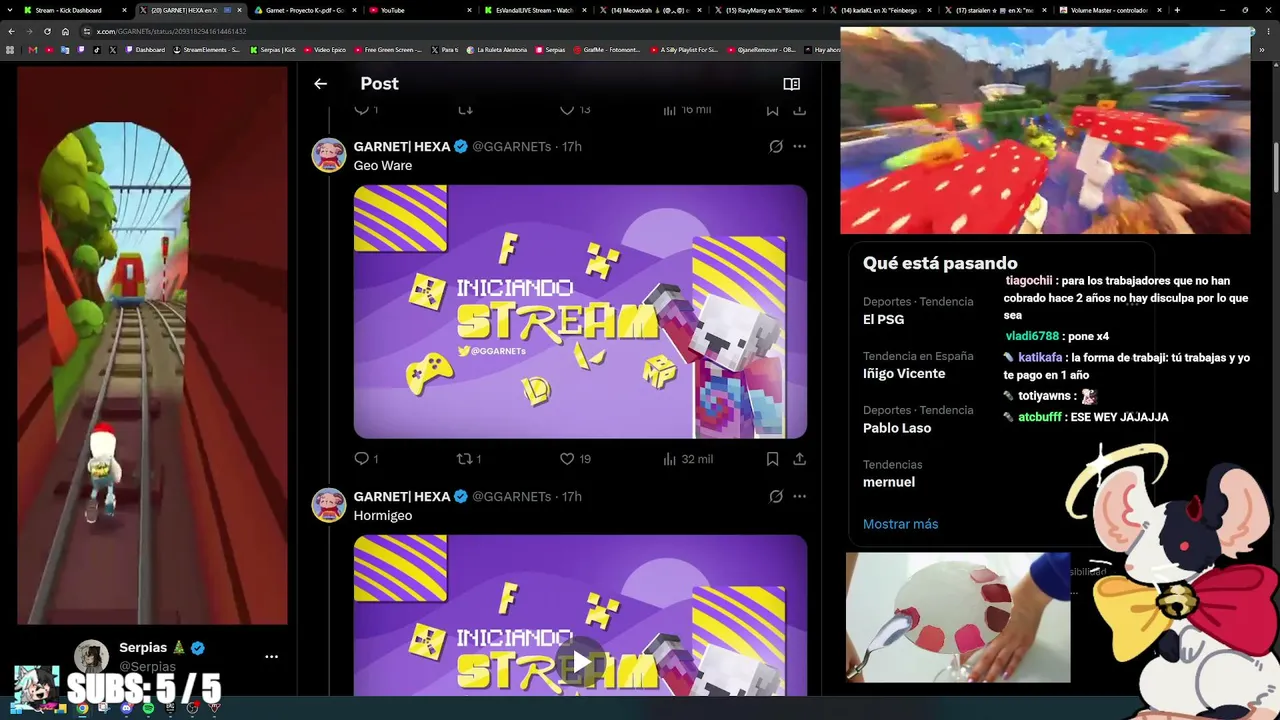Open the Iñigo Vicente trend
The height and width of the screenshot is (720, 1280).
[x=918, y=365]
